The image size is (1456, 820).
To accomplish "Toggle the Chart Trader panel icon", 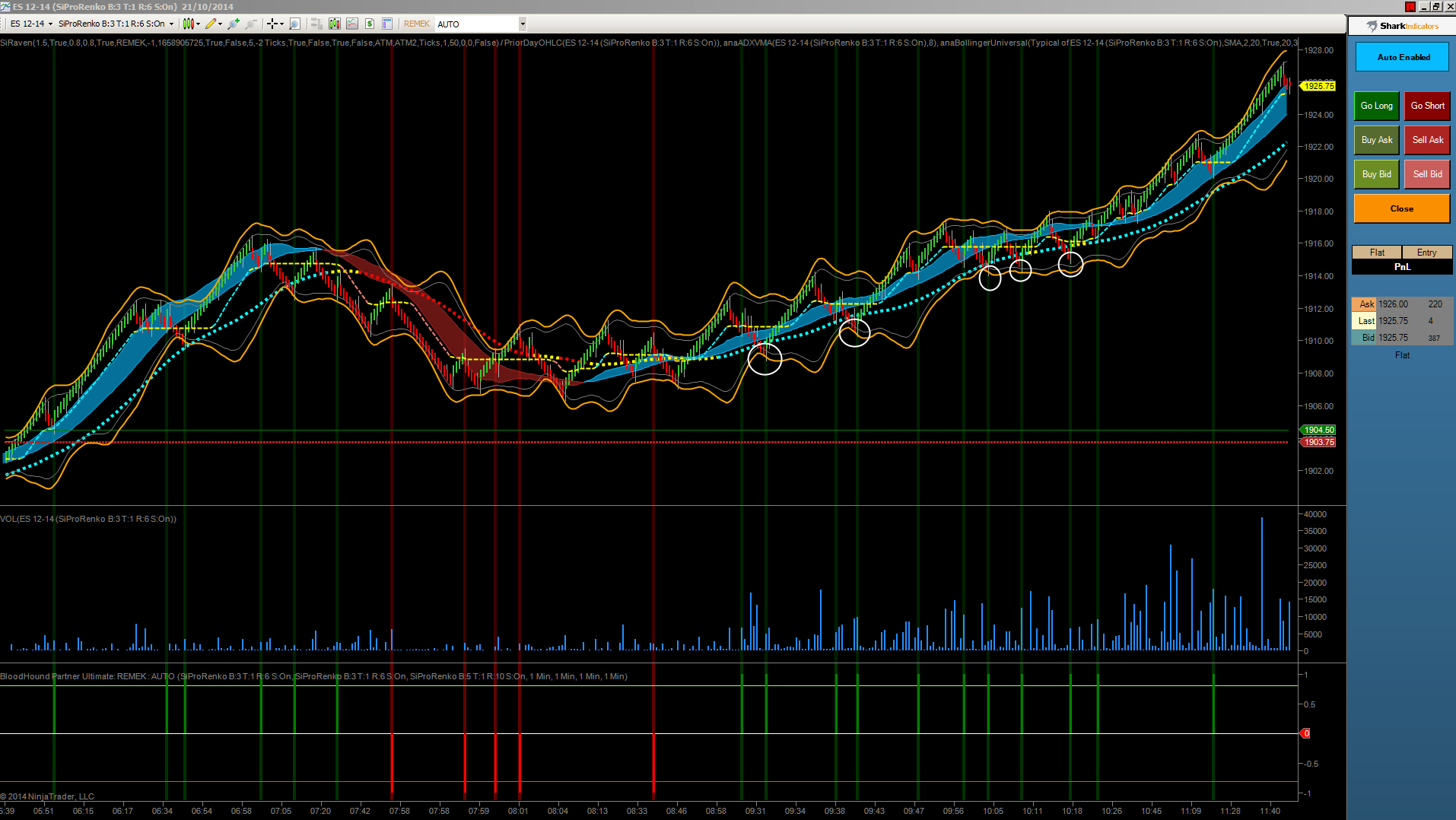I will click(x=316, y=24).
